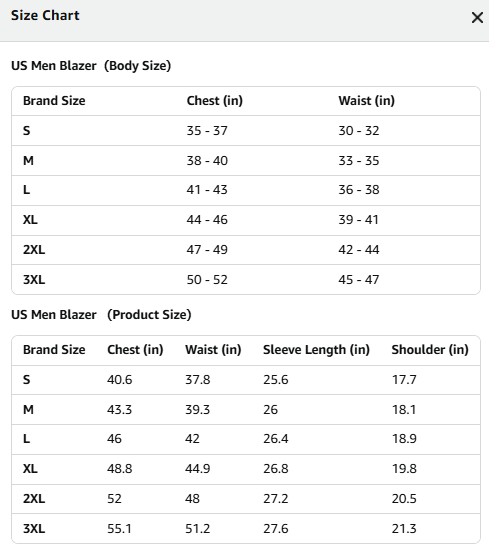Select chest range 35 - 37 for size S
Viewport: 489px width, 551px height.
point(207,131)
